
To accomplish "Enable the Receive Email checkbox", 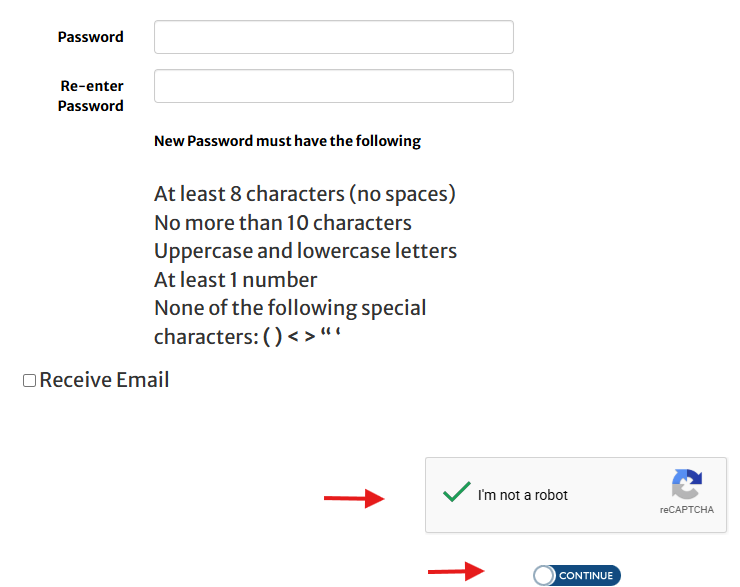I will (29, 381).
